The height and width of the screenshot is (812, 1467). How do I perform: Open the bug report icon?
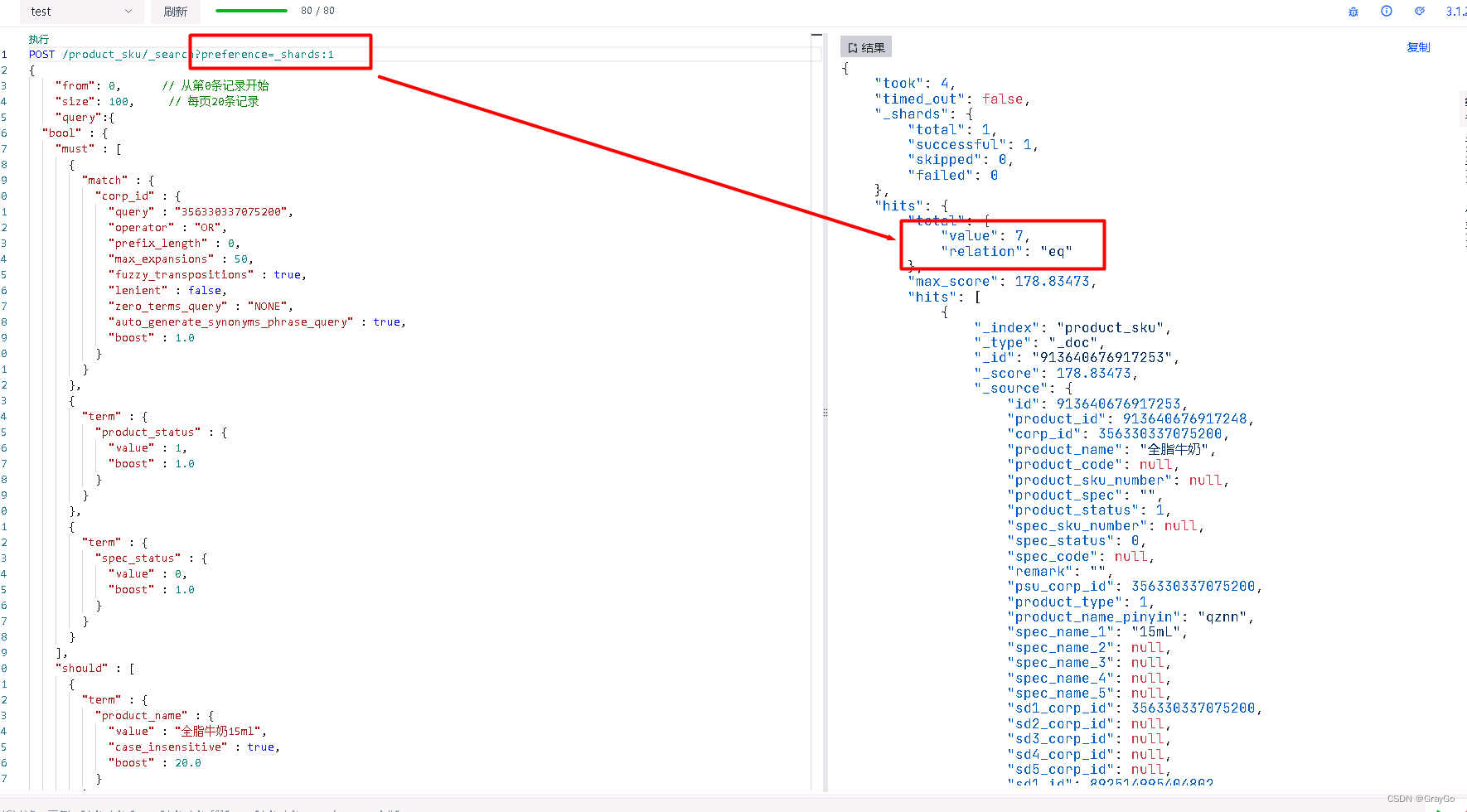click(x=1353, y=12)
